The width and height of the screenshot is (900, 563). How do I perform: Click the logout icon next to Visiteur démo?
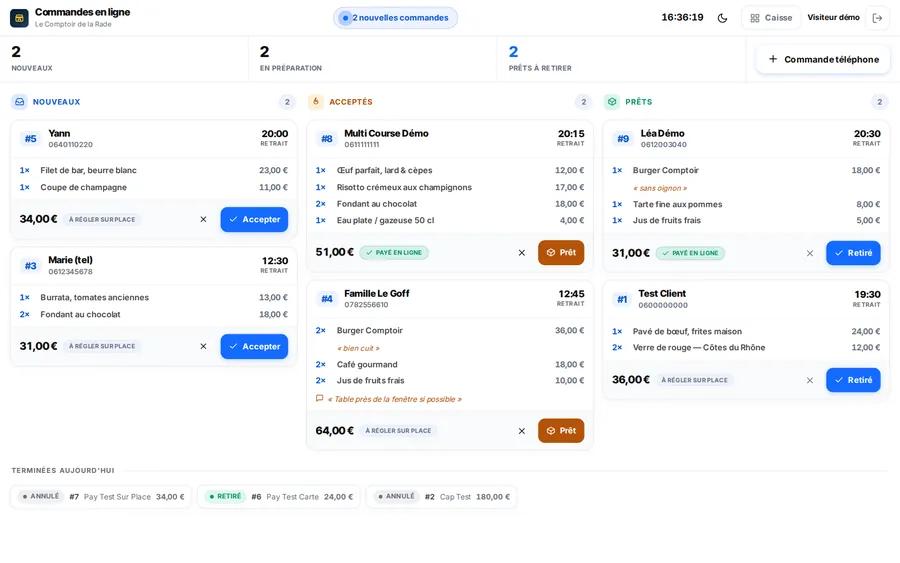coord(877,18)
